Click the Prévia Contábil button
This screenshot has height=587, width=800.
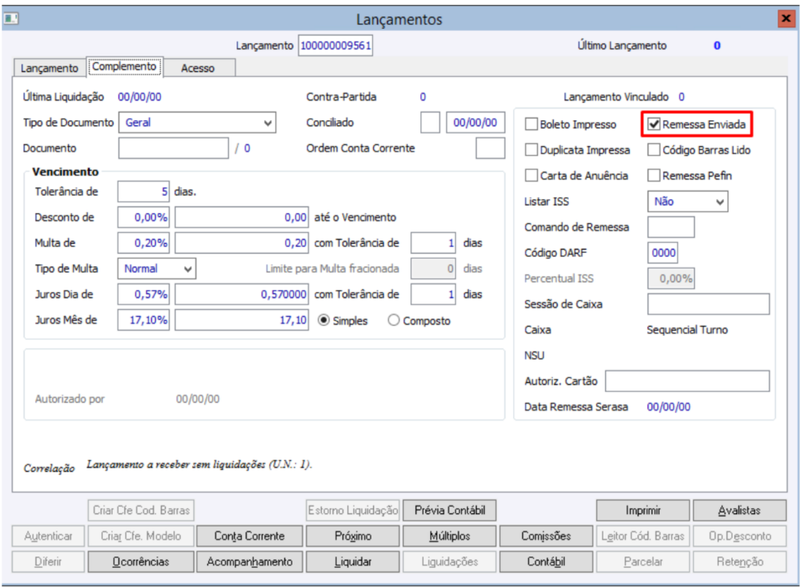pos(449,510)
